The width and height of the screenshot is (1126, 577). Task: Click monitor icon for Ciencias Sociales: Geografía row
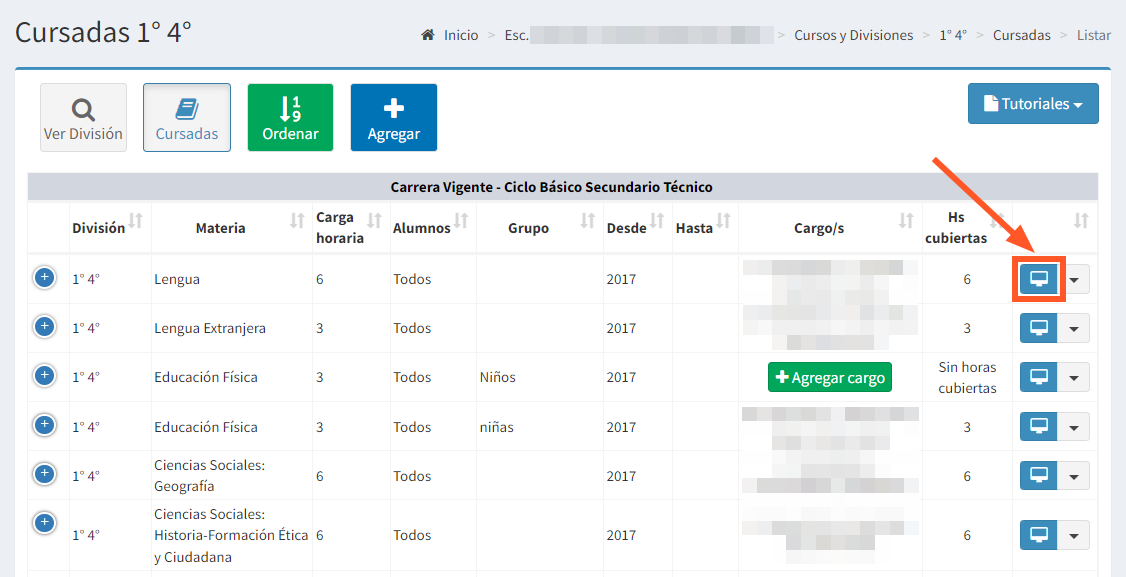[1038, 476]
